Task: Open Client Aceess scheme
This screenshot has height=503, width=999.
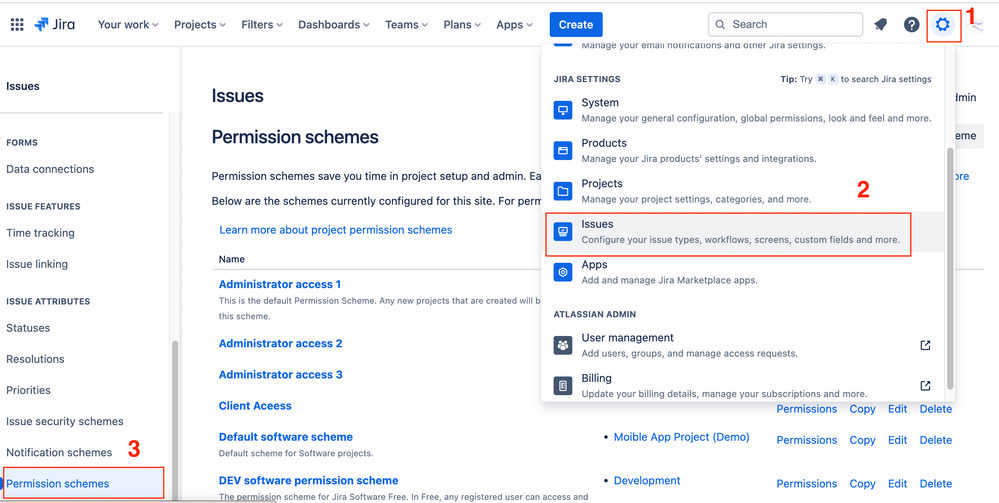Action: [x=255, y=405]
